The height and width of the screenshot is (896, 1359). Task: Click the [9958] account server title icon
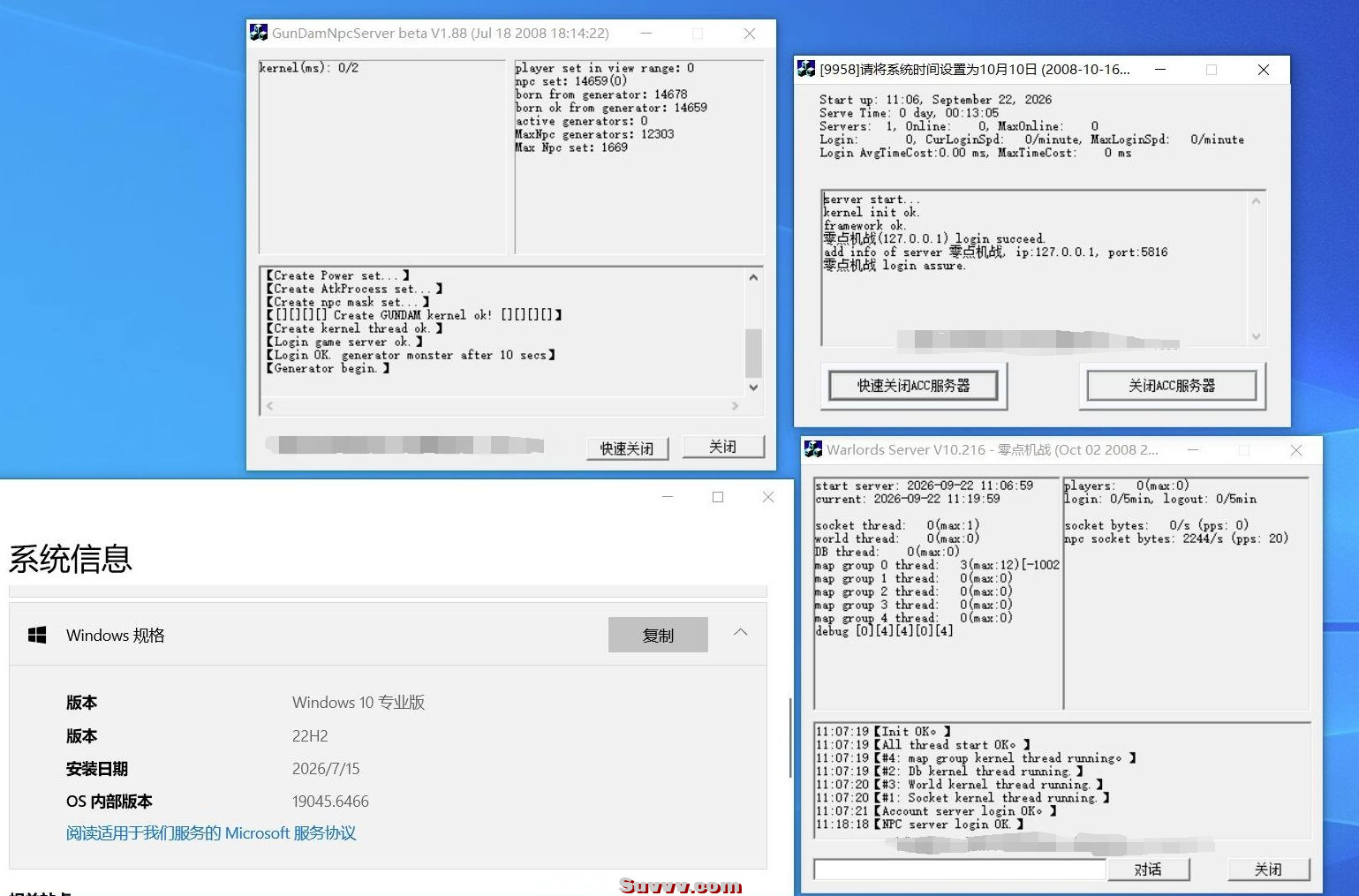pos(805,69)
